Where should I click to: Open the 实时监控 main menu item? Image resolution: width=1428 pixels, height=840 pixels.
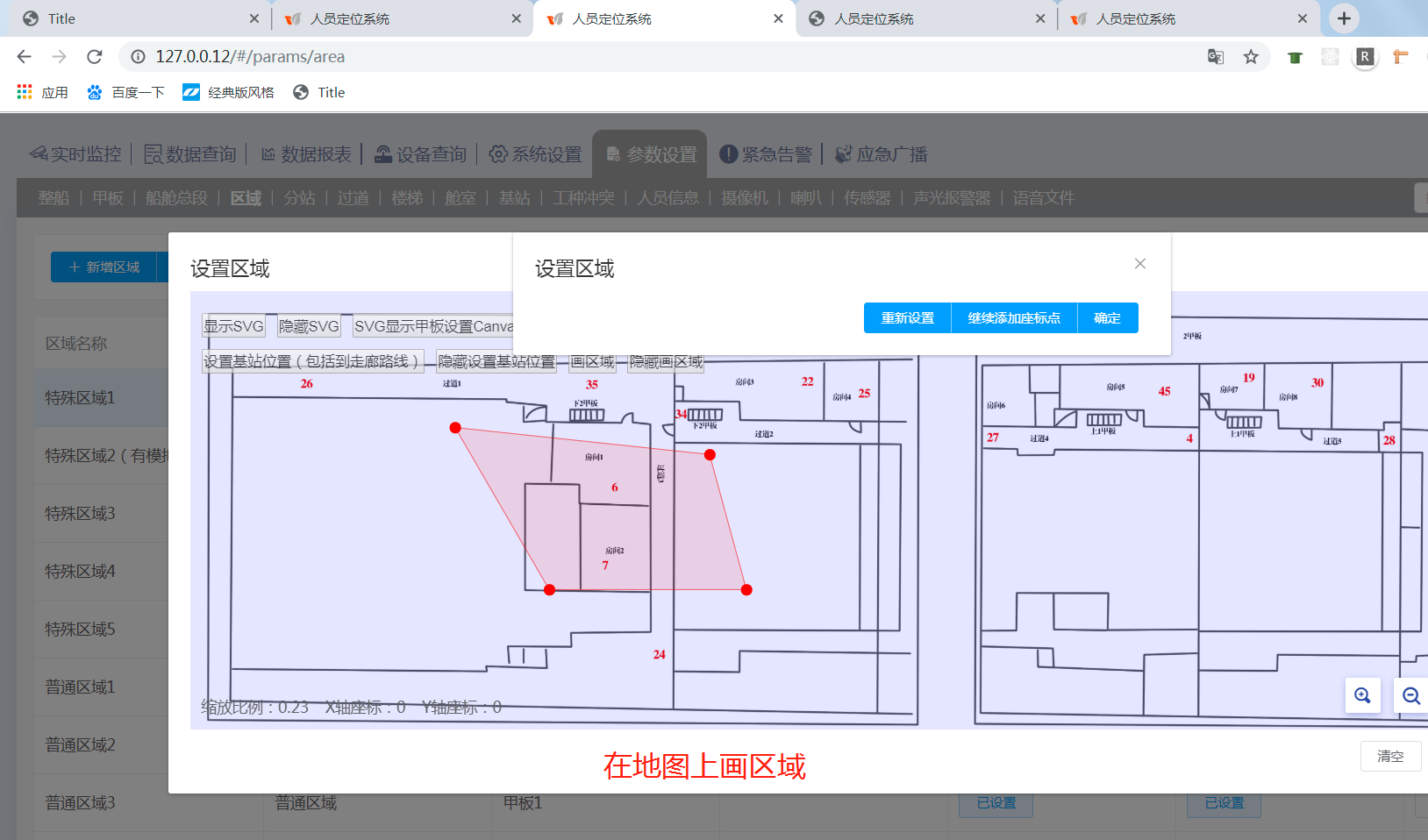(75, 154)
